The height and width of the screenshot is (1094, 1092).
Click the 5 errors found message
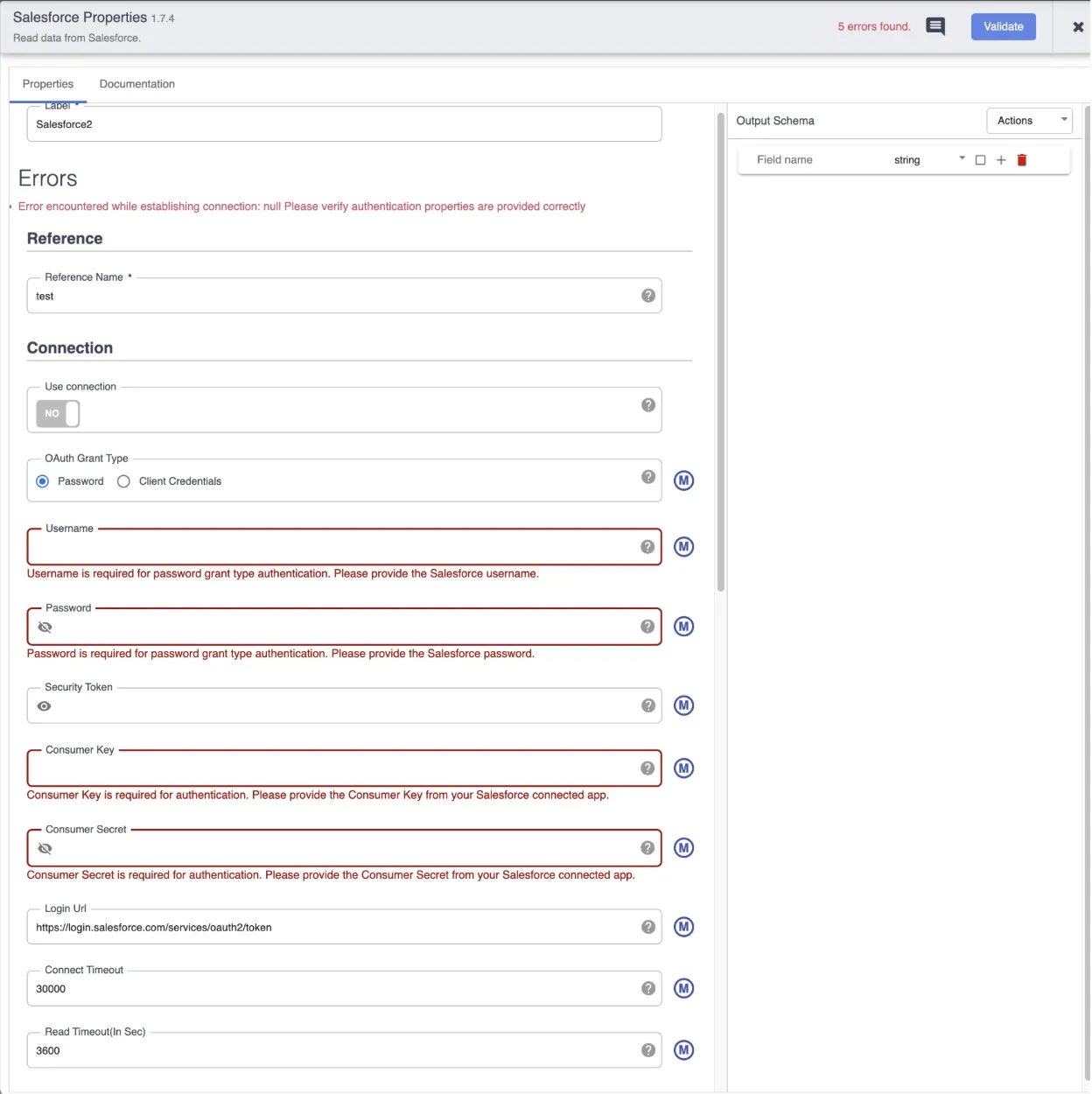tap(874, 26)
